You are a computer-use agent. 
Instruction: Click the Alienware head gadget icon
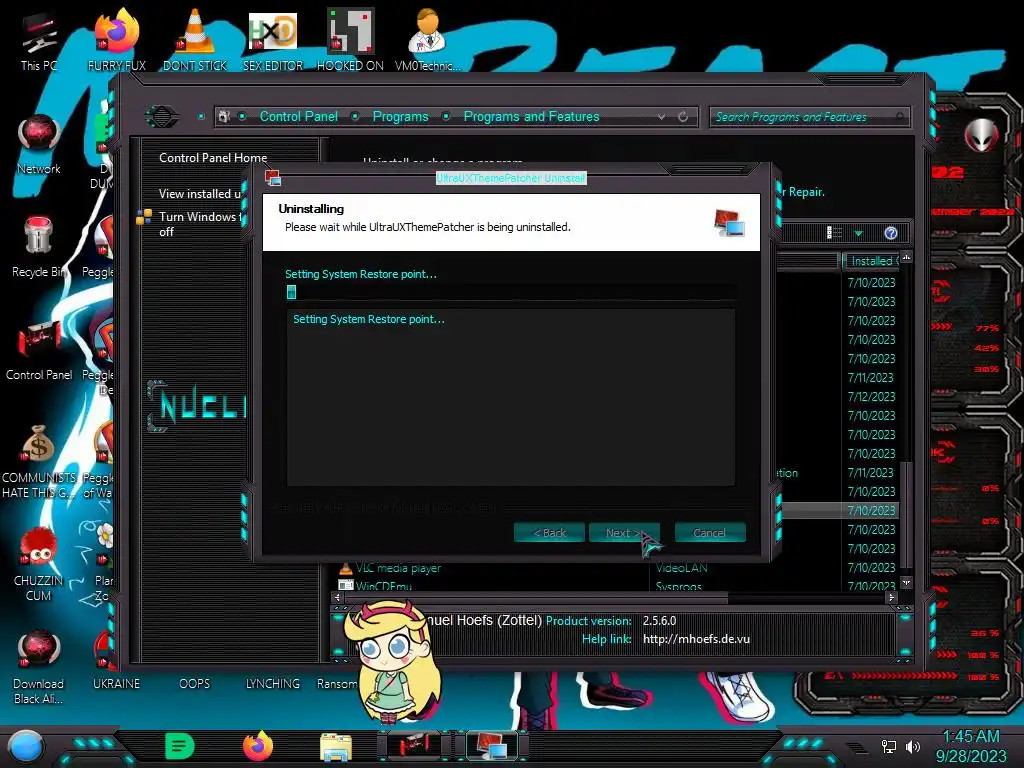pos(981,136)
